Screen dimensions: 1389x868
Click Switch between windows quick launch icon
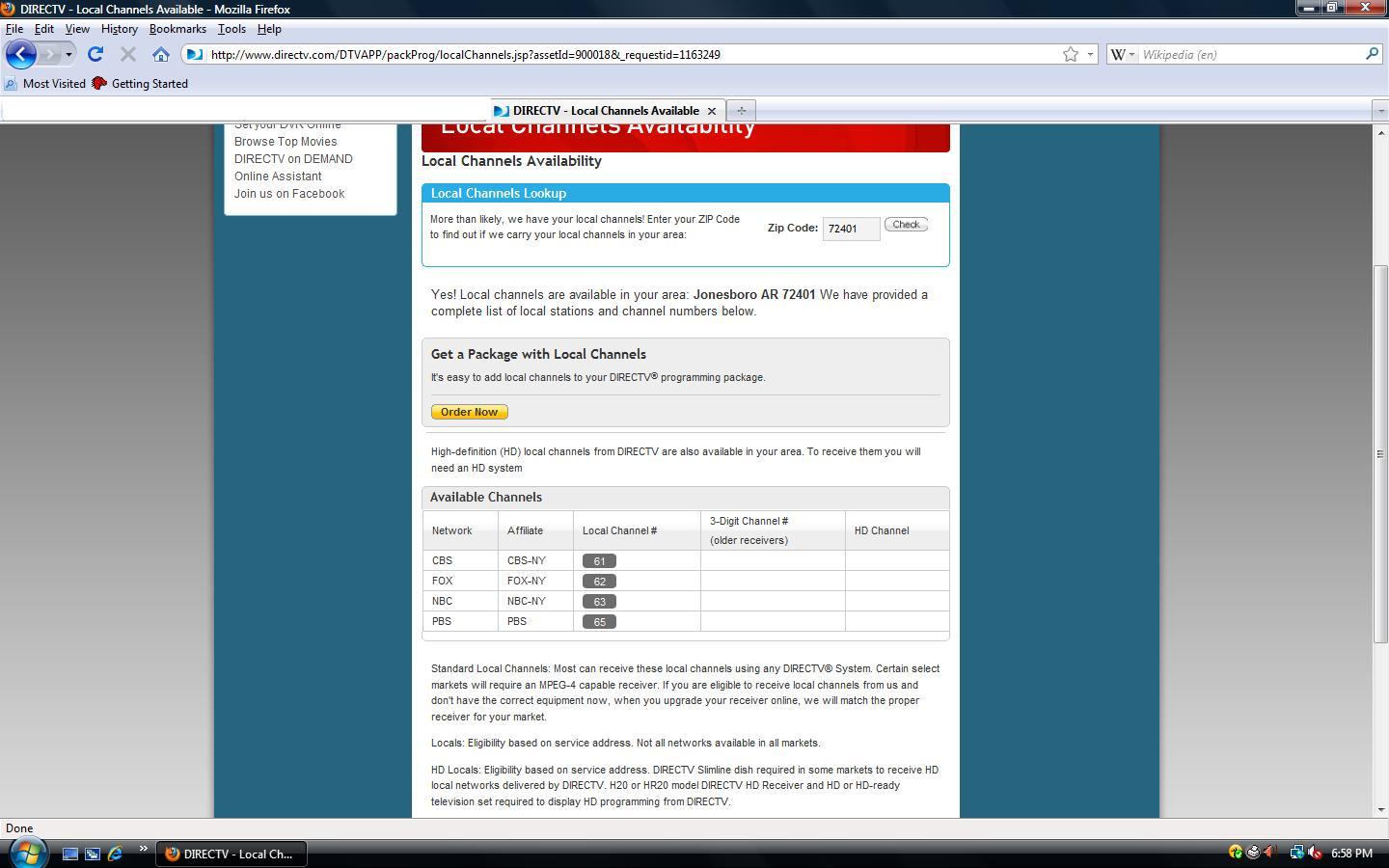point(93,854)
